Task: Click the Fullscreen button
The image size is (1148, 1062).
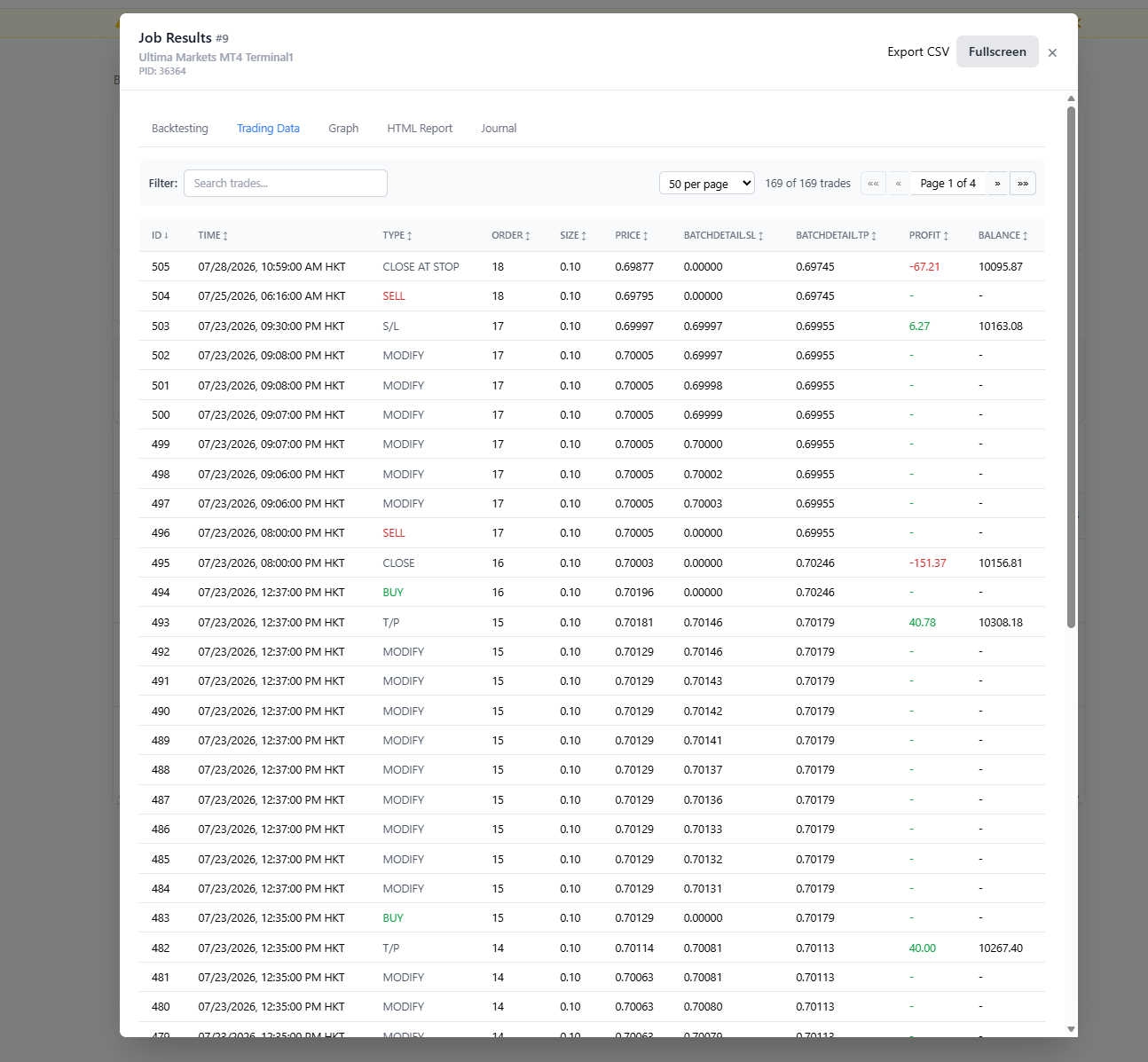Action: [997, 51]
